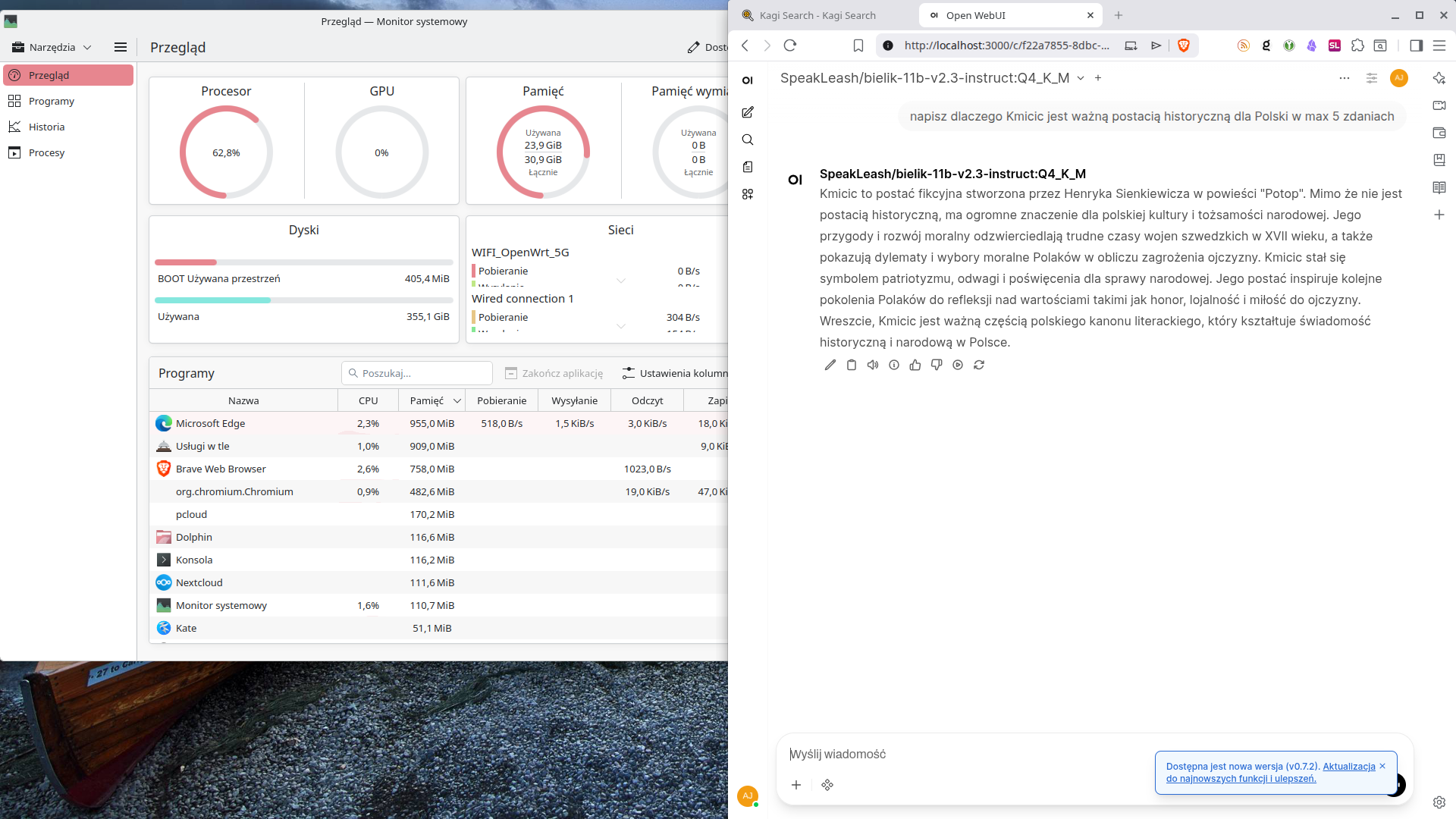Screen dimensions: 1456x819
Task: Open chat controls sliders icon
Action: point(1371,78)
